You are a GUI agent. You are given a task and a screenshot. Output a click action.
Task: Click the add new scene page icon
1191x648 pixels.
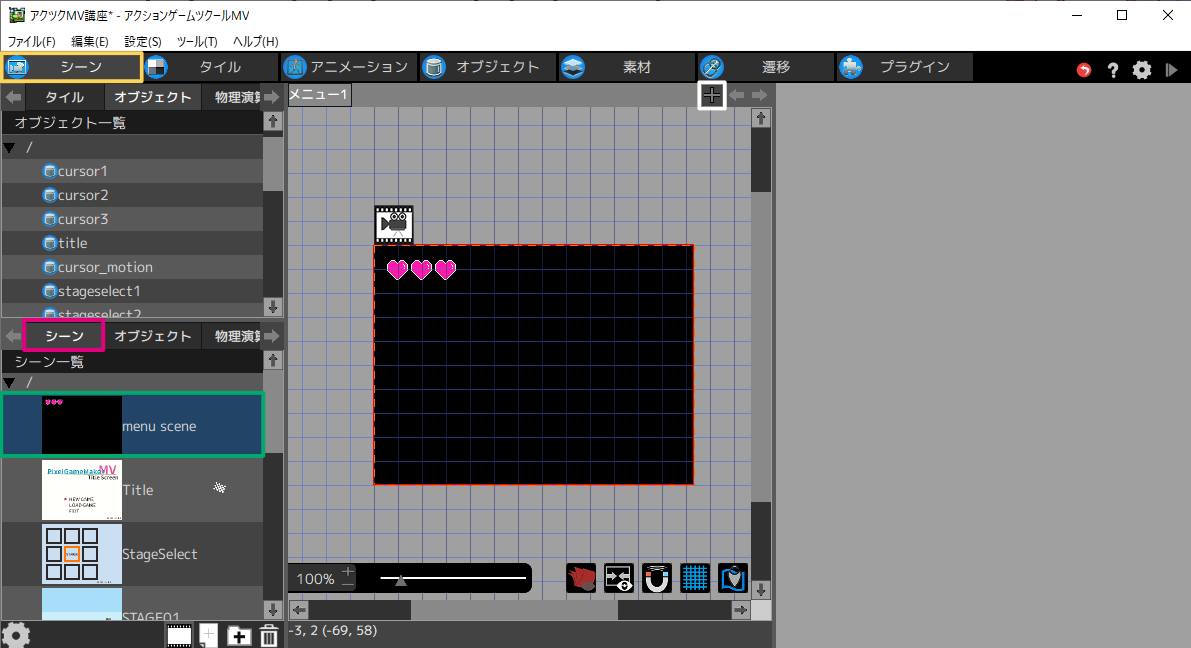point(208,635)
